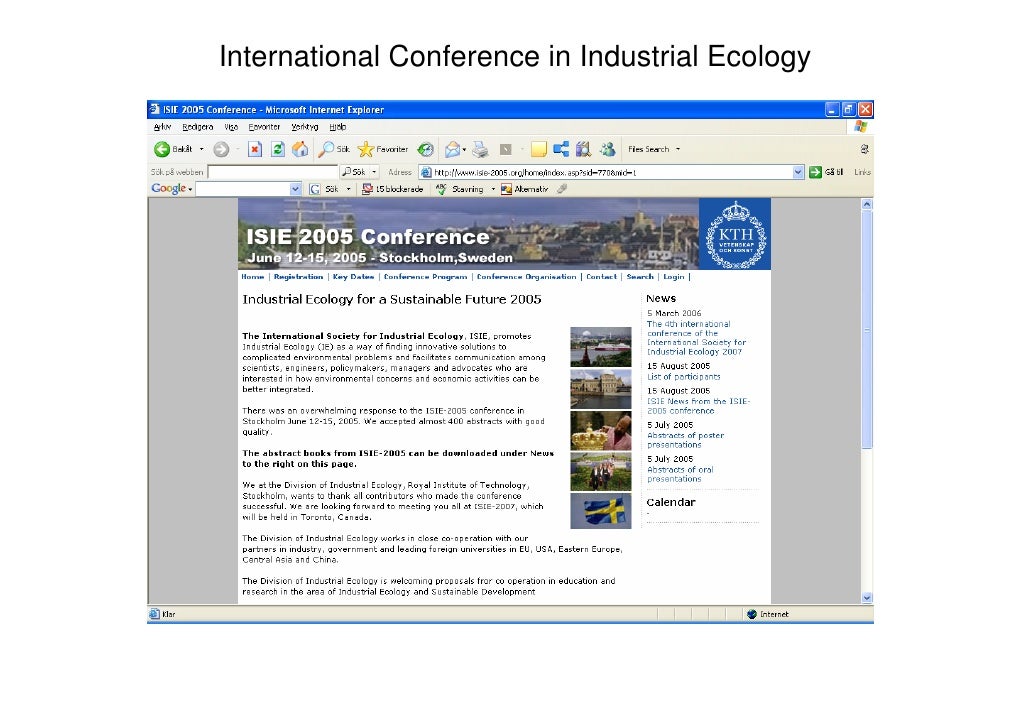Click the 15 blockerade popup blocker button
This screenshot has height=728, width=1030.
point(393,189)
